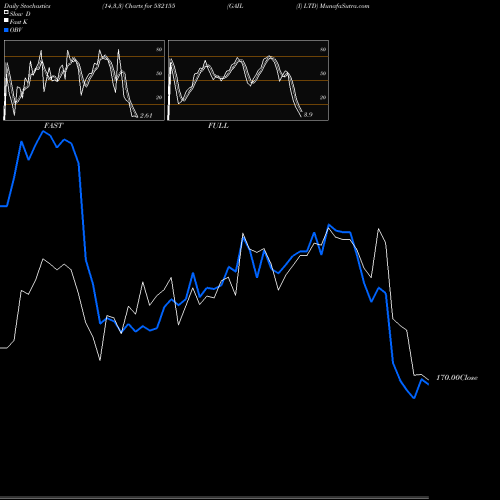Screen dimensions: 500x500
Task: Click the 'MunafaSutra.com' text in header
Action: [344, 6]
